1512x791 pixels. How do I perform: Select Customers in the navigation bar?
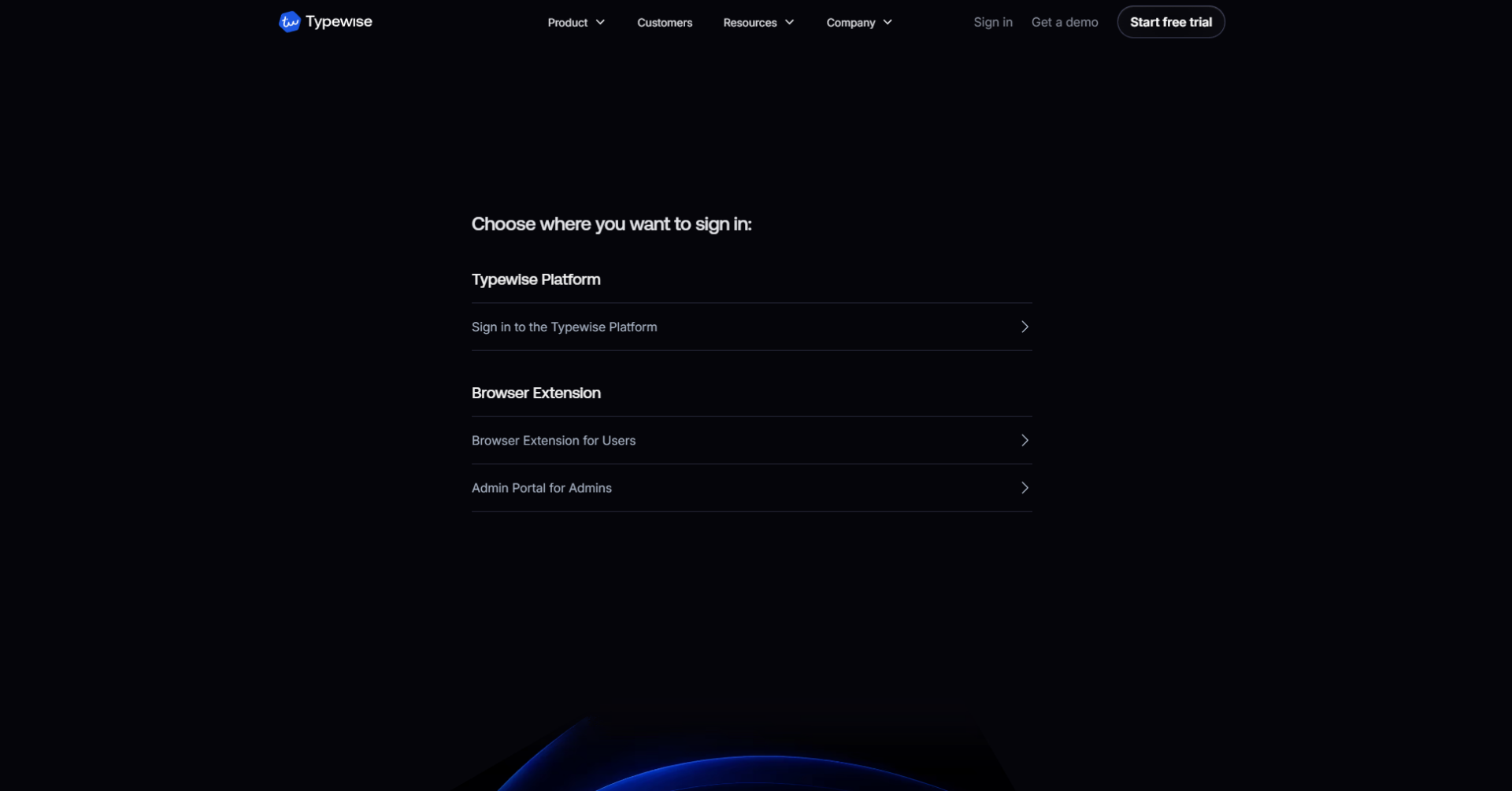[x=665, y=22]
